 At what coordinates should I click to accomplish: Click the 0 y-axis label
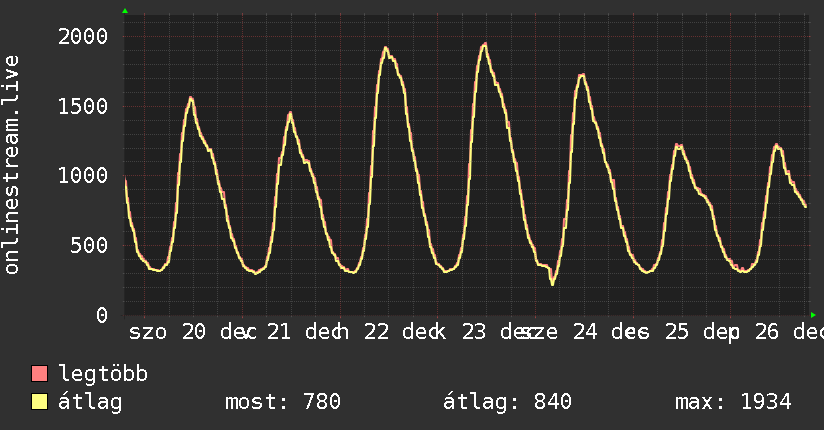[102, 315]
